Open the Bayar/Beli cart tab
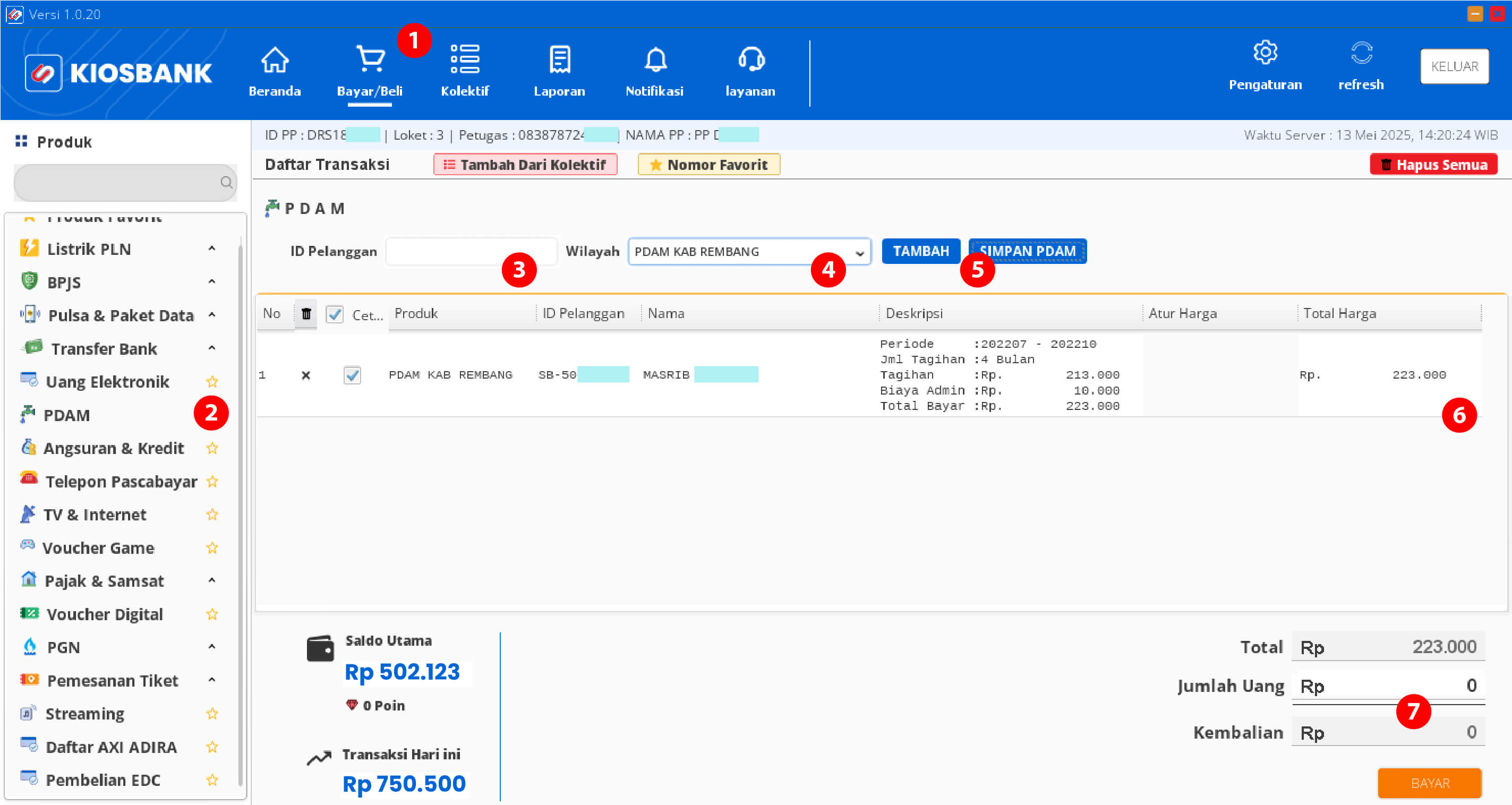The image size is (1512, 805). pos(370,71)
